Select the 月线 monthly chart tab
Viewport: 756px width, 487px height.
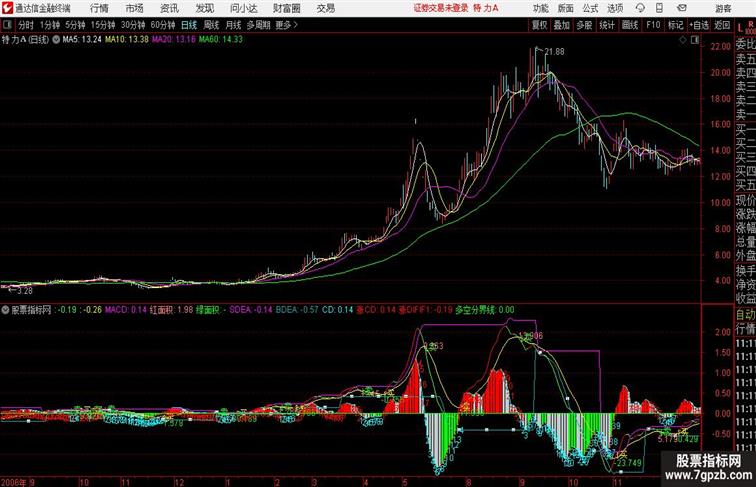click(x=233, y=25)
